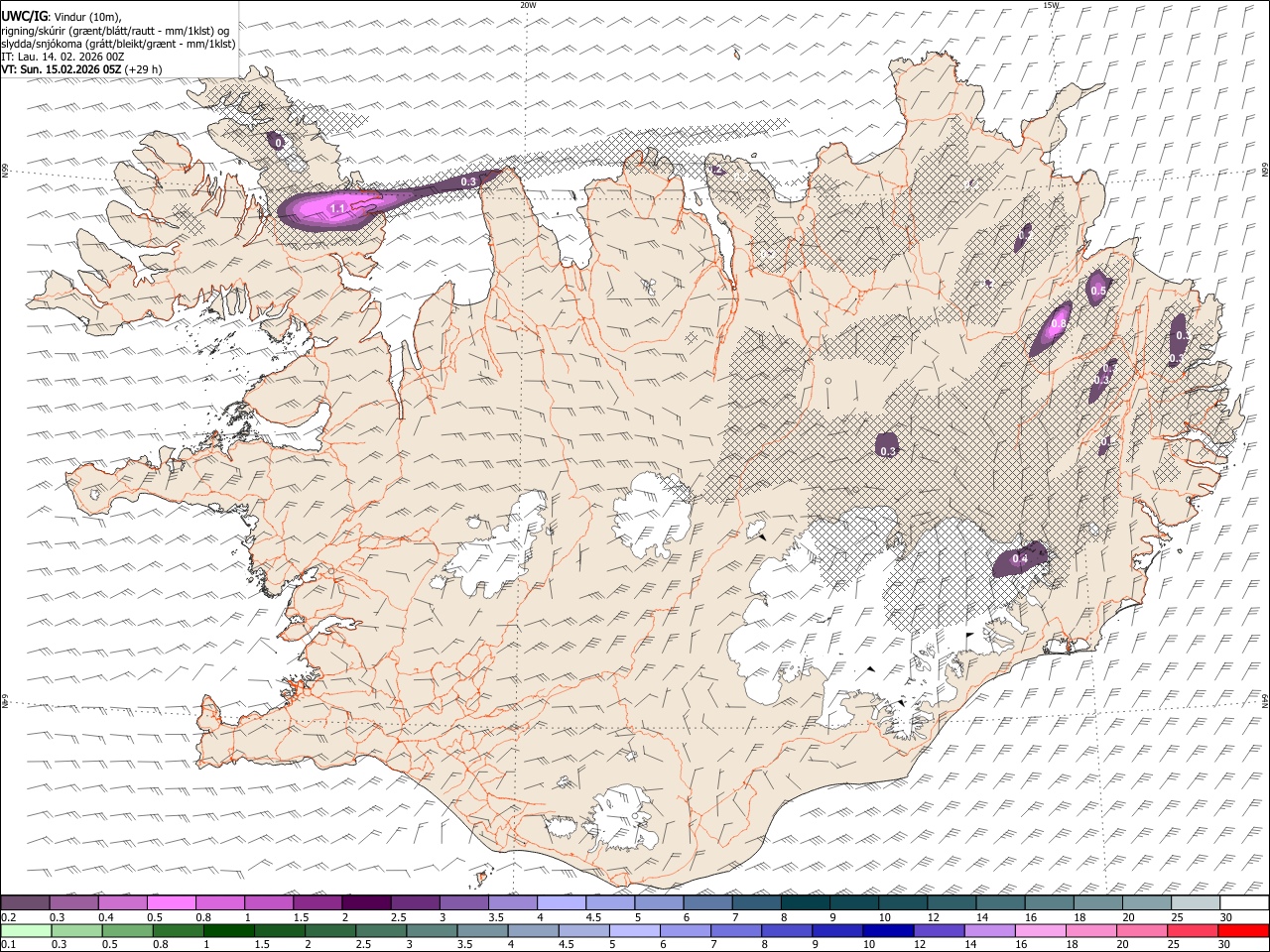This screenshot has width=1270, height=952.
Task: Click the bright pink swatch between 0.5 and 0.8
Action: click(x=171, y=903)
